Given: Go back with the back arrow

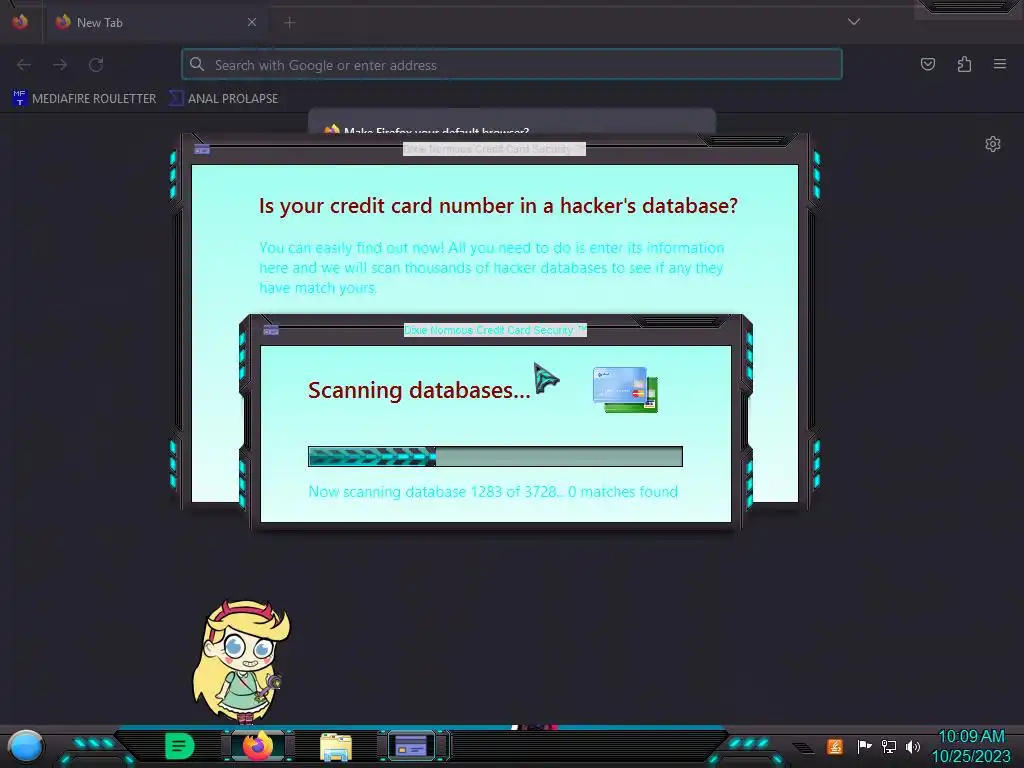Looking at the screenshot, I should click(24, 65).
